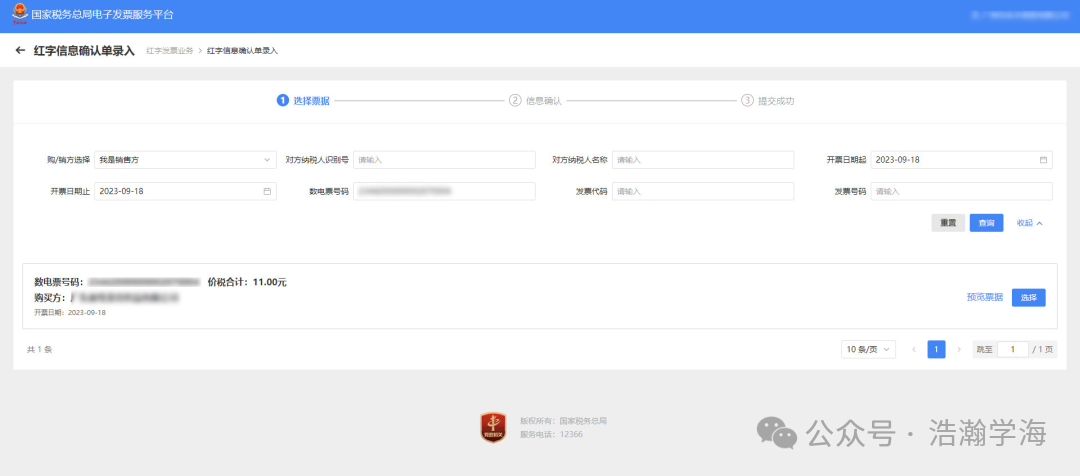Click the 对方纳税人识别号 input field
1080x476 pixels.
443,160
